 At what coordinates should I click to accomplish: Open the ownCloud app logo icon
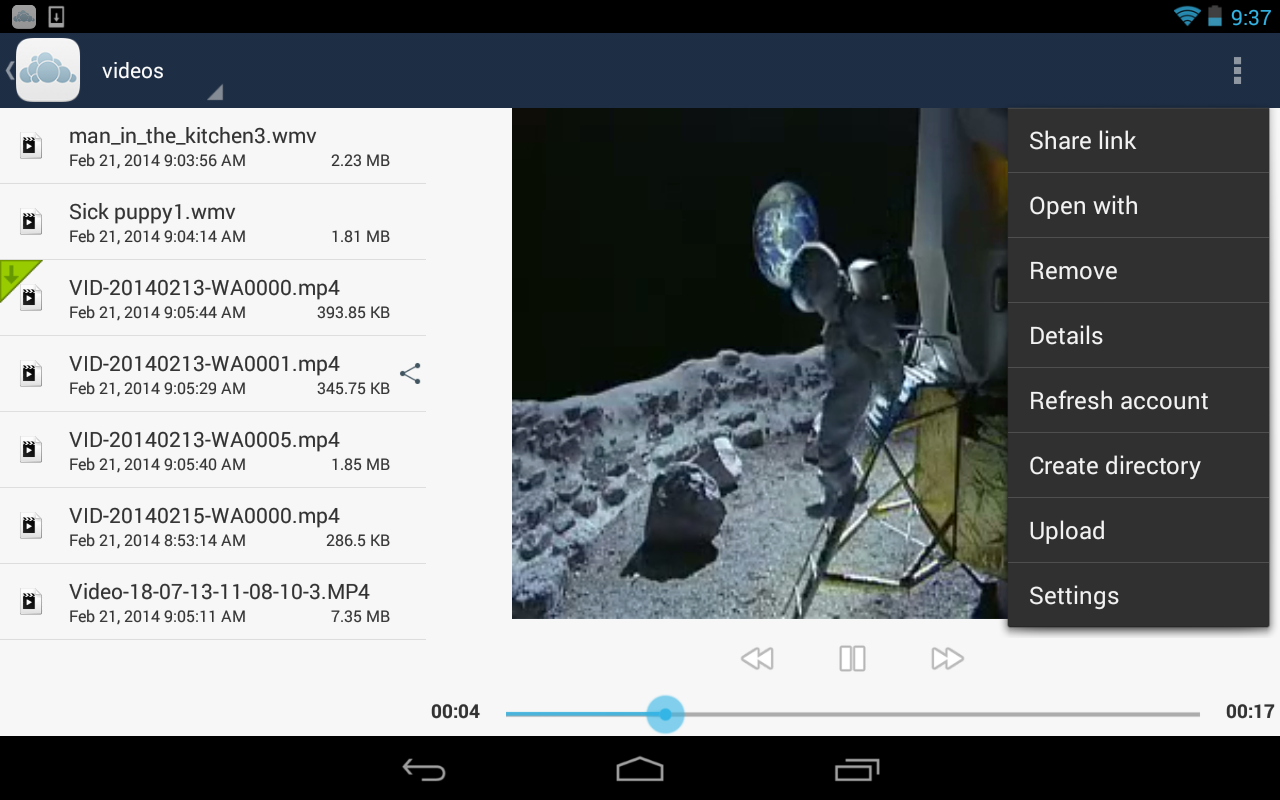(47, 70)
